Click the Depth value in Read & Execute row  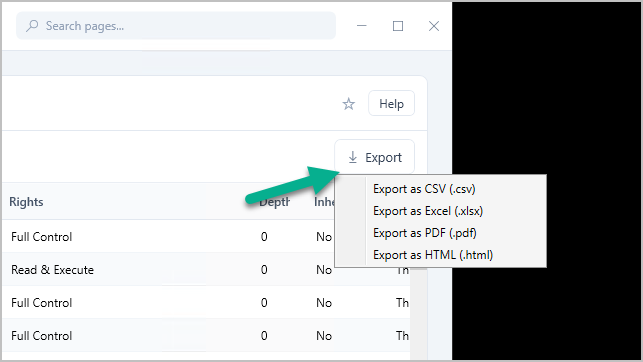[264, 270]
